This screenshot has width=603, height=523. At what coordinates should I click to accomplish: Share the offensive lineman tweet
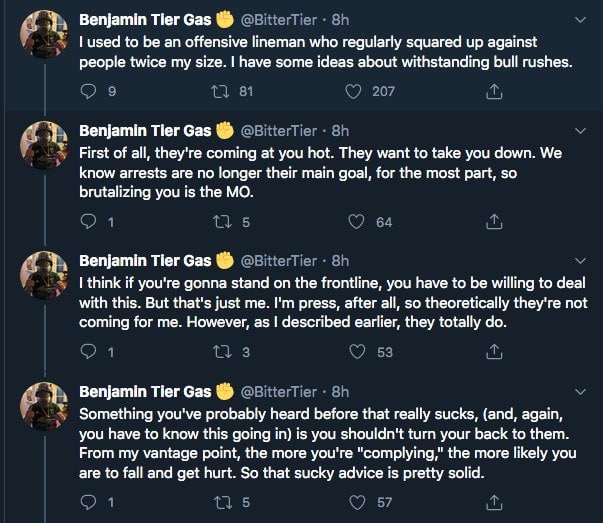(493, 92)
